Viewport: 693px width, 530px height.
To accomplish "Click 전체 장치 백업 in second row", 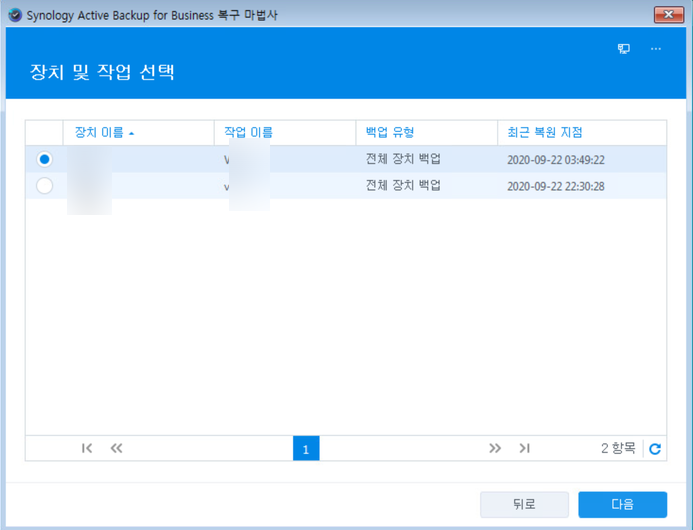I will pos(403,186).
